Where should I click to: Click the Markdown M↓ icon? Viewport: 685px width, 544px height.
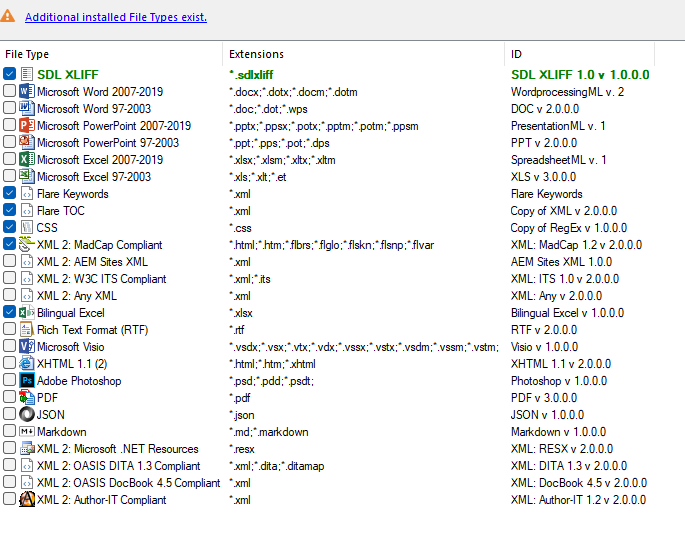27,432
